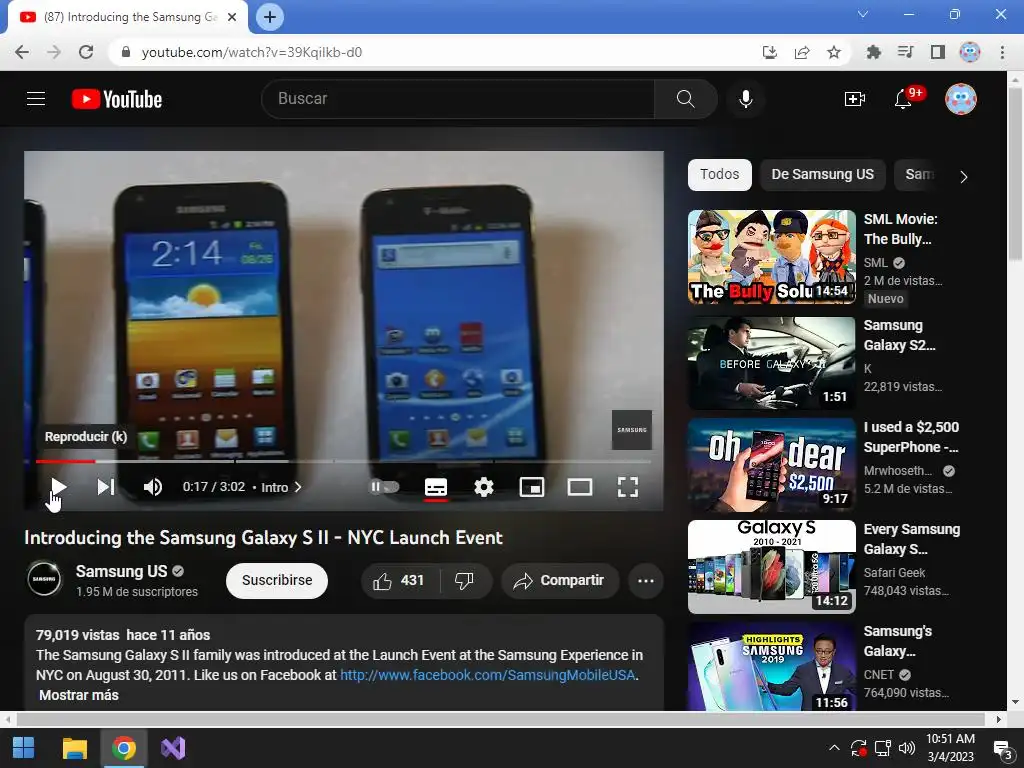Activate miniplayer mode icon
This screenshot has height=768, width=1024.
pyautogui.click(x=532, y=487)
